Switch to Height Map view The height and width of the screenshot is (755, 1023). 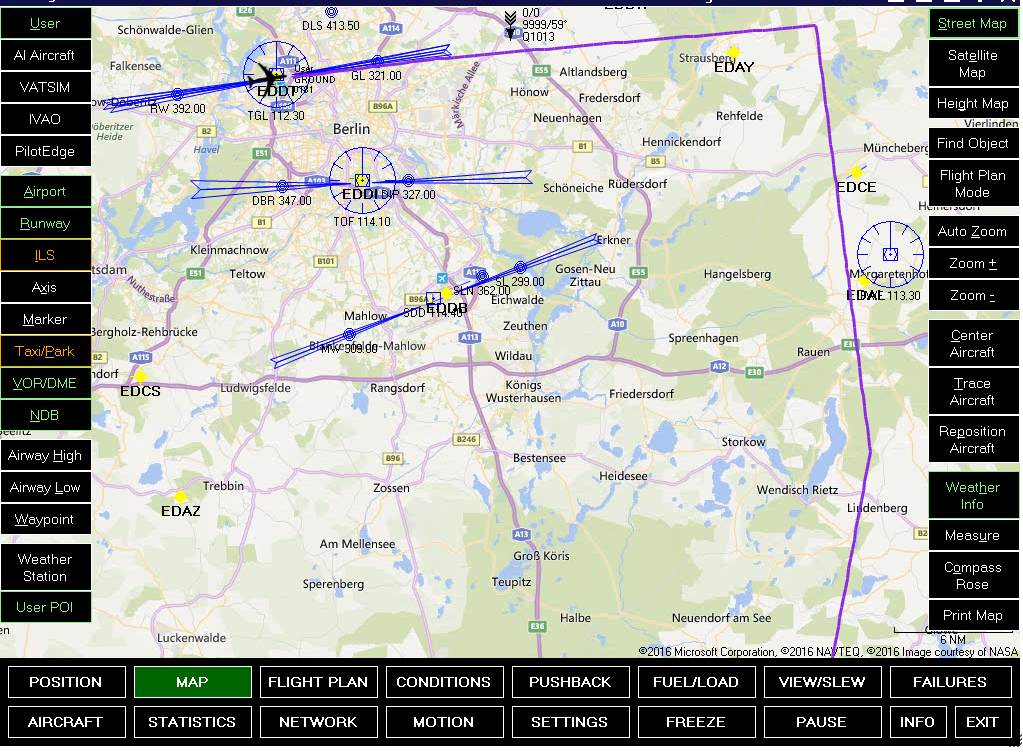tap(973, 104)
